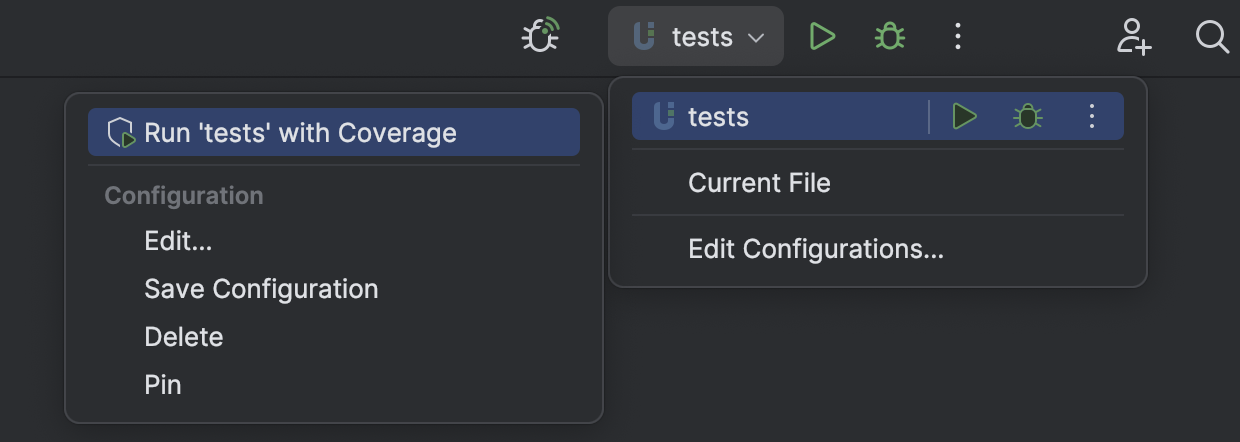The image size is (1240, 442).
Task: Open the popup row's three-dot options
Action: [x=1092, y=117]
